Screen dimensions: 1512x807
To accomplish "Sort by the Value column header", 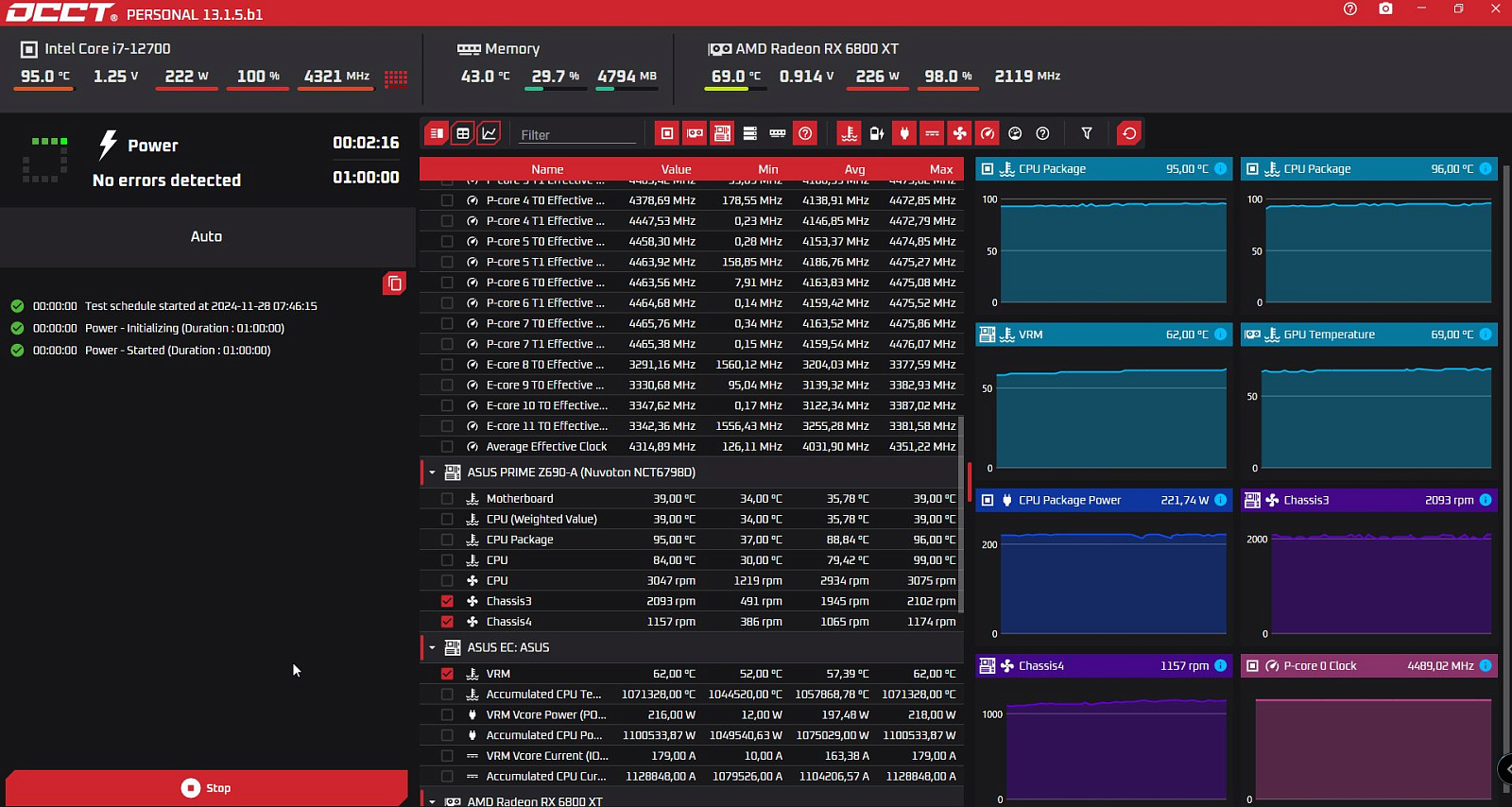I will [676, 169].
